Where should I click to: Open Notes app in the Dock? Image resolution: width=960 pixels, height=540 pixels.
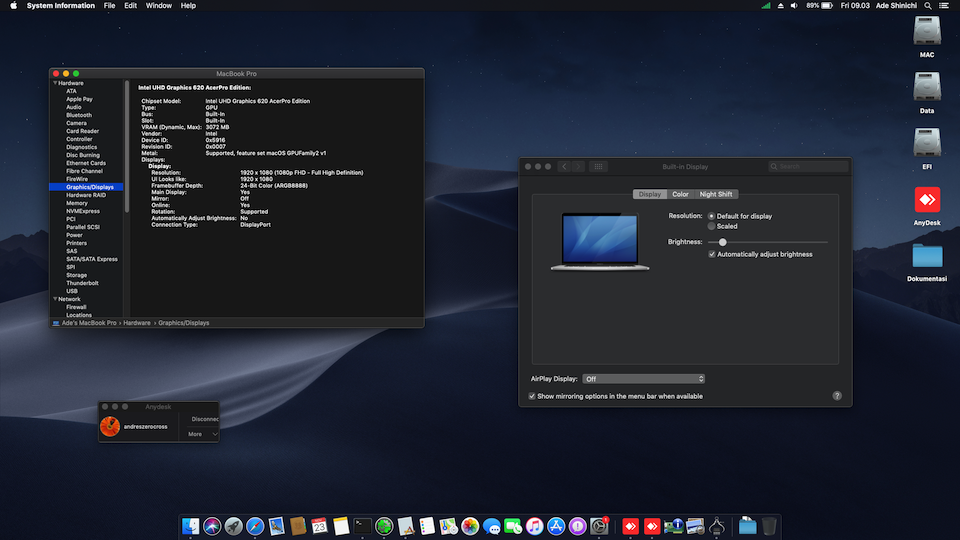click(x=341, y=526)
